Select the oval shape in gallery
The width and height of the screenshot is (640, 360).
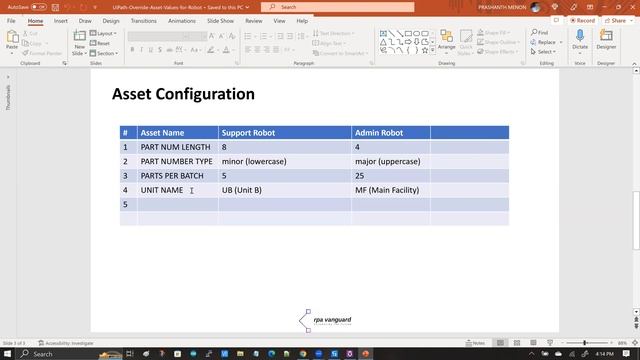[416, 33]
